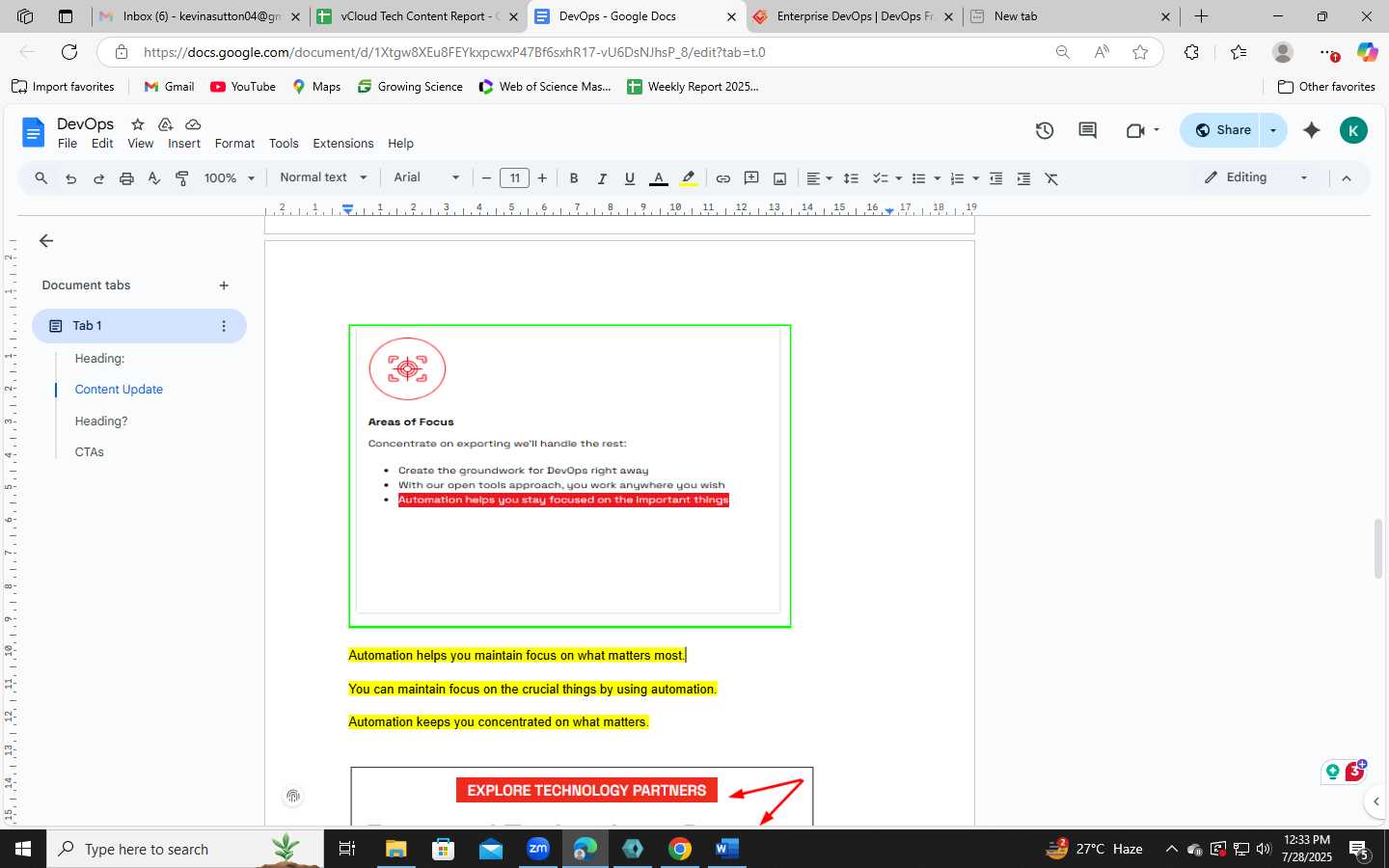1389x868 pixels.
Task: Add a new document tab
Action: (x=224, y=285)
